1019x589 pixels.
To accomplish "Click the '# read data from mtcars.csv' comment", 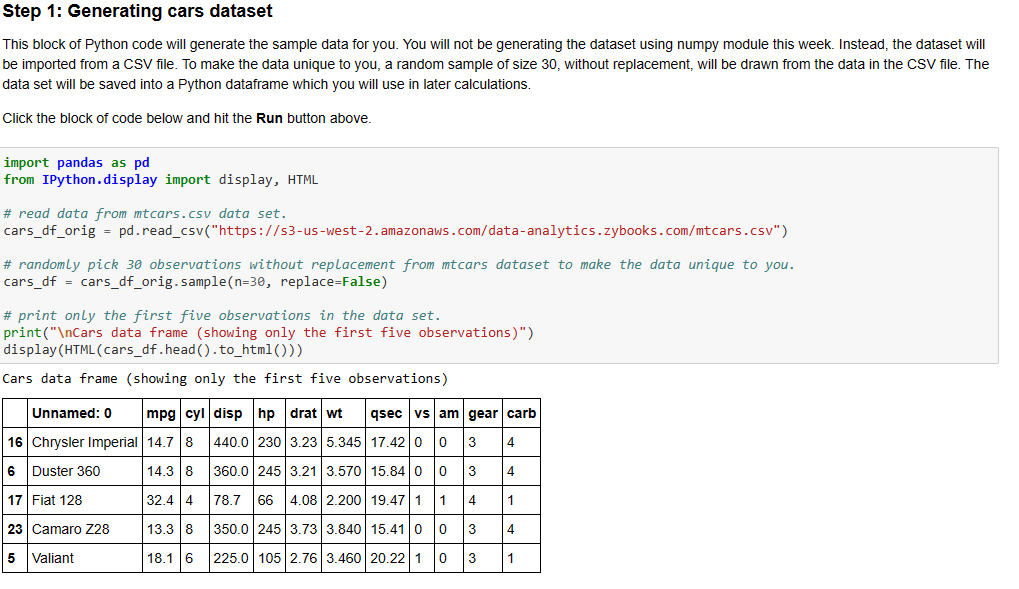I will point(145,213).
